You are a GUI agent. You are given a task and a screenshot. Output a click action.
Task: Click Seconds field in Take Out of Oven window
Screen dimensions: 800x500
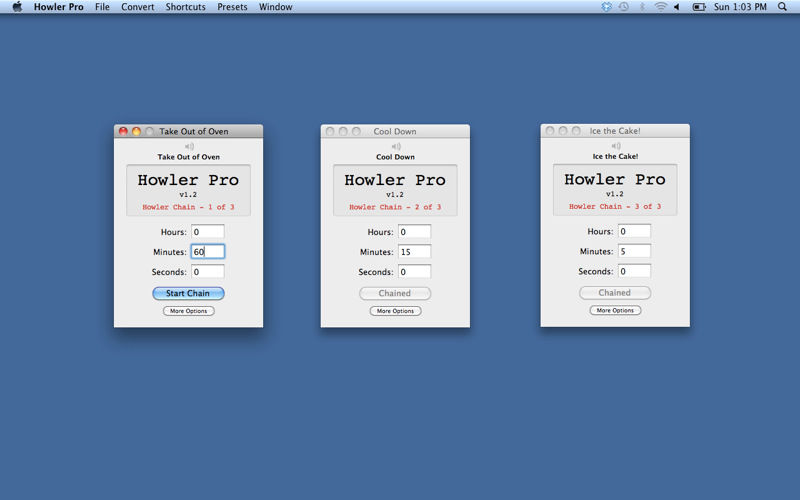[x=208, y=272]
